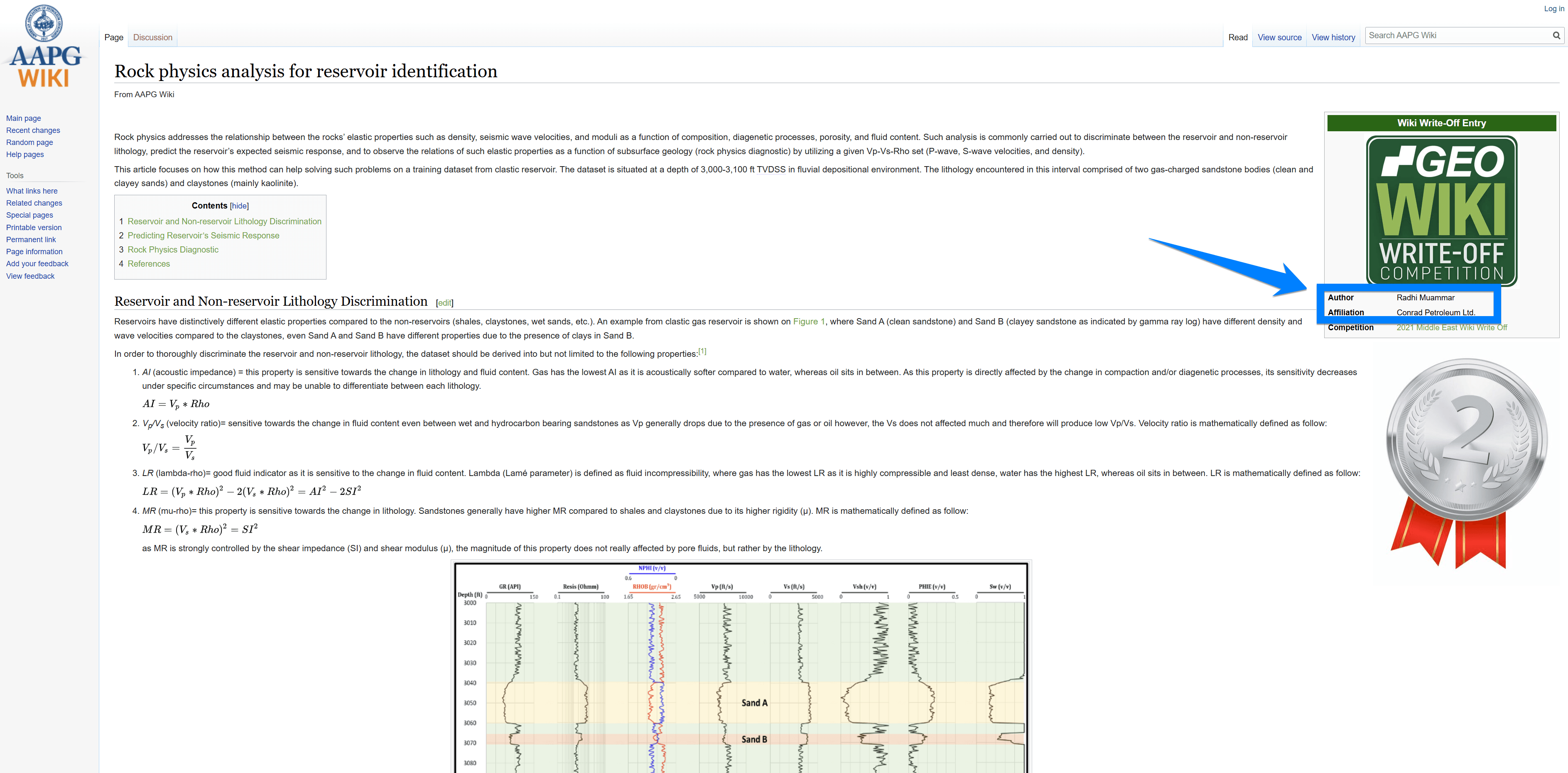The height and width of the screenshot is (773, 1568).
Task: Click the LR lambda-rho formula
Action: (x=251, y=491)
